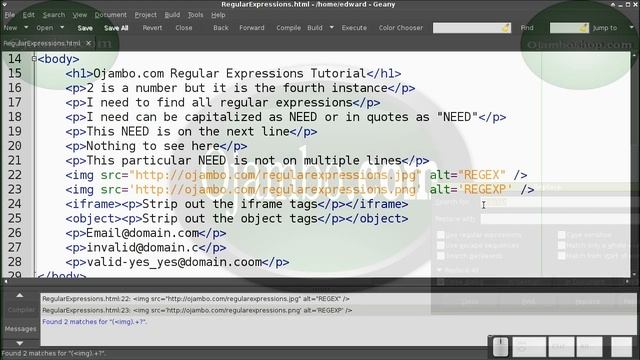The height and width of the screenshot is (360, 640).
Task: Toggle faded 'Search backwards' checkbox
Action: pyautogui.click(x=440, y=256)
